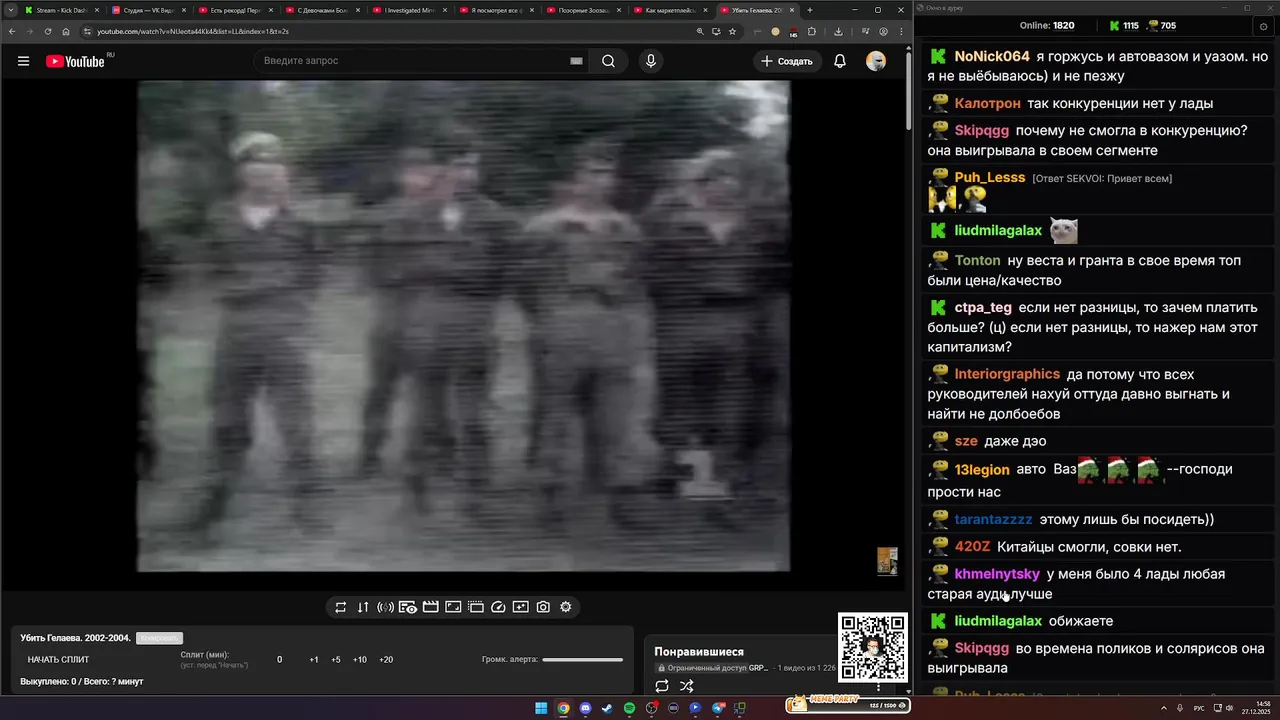Image resolution: width=1280 pixels, height=720 pixels.
Task: Click the YouTube search magnifier button
Action: coord(608,61)
